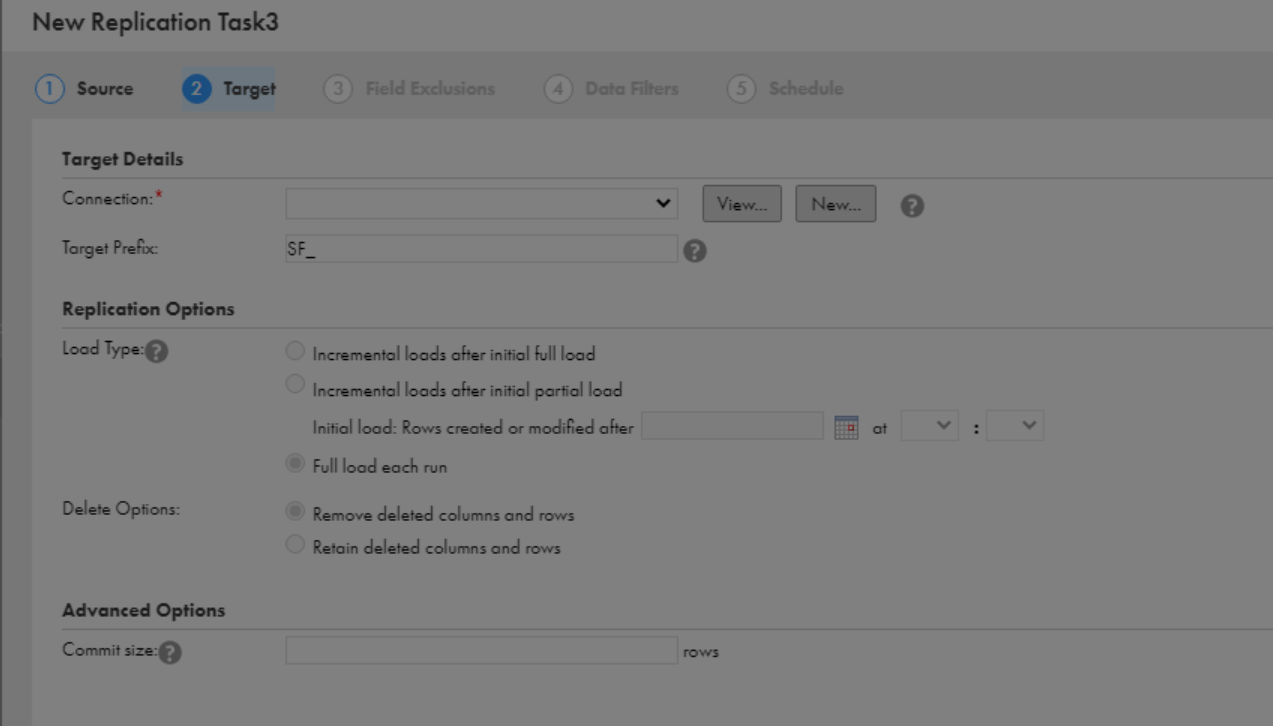Open the calendar date picker icon
This screenshot has height=726, width=1273.
click(846, 428)
